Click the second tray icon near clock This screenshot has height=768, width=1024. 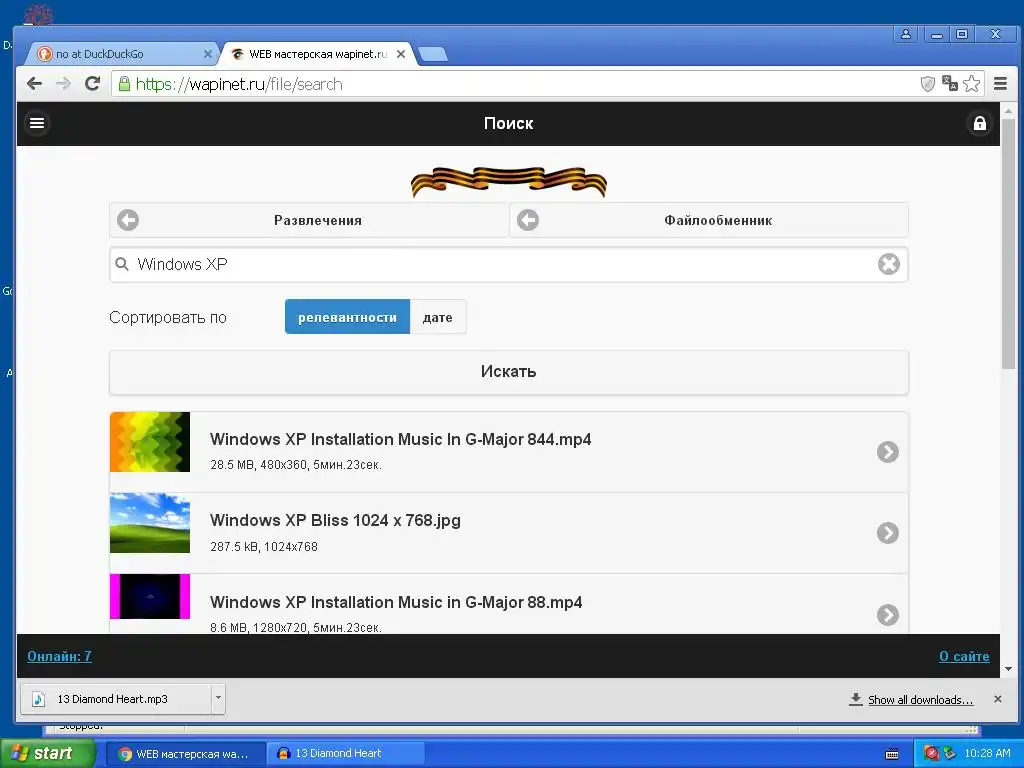pos(950,753)
